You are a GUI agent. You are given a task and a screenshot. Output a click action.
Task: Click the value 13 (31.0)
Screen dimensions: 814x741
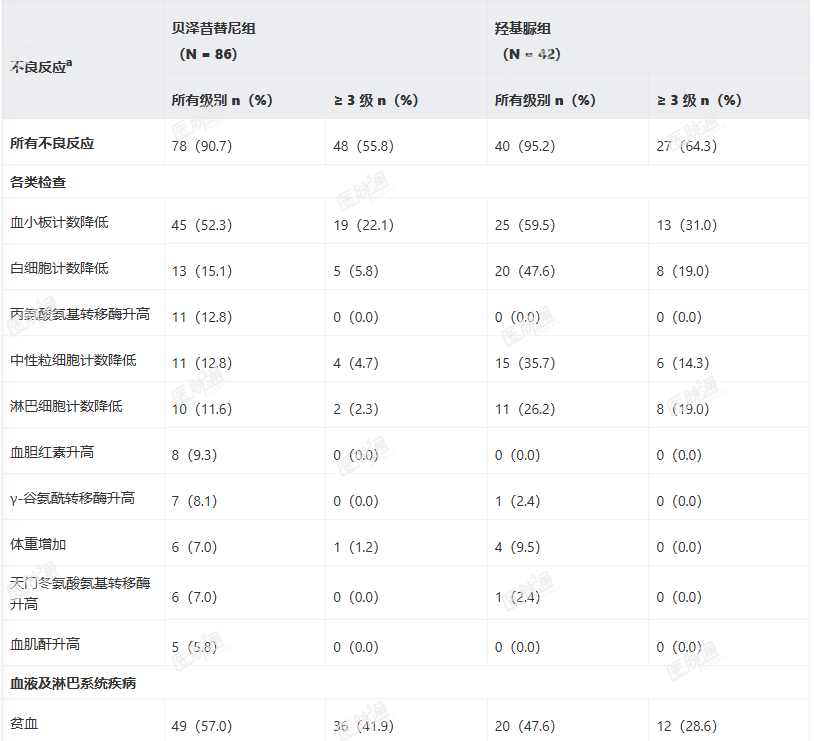coord(687,225)
